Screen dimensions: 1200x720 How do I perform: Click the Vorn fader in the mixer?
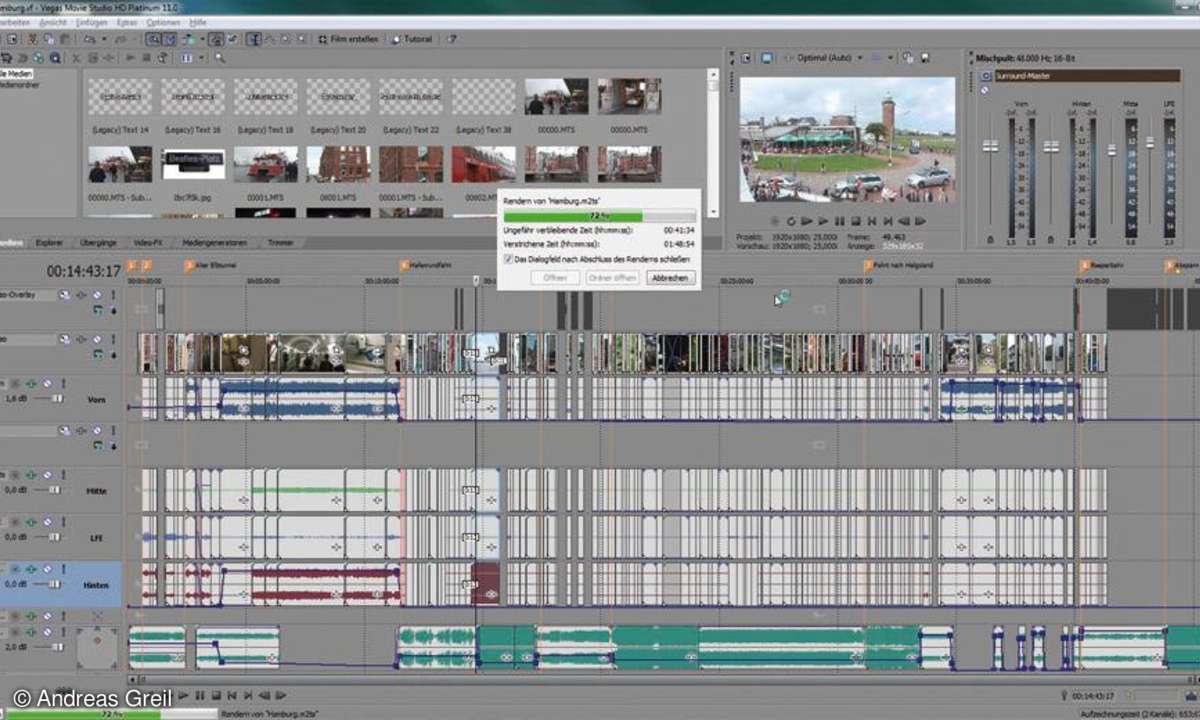click(x=991, y=146)
